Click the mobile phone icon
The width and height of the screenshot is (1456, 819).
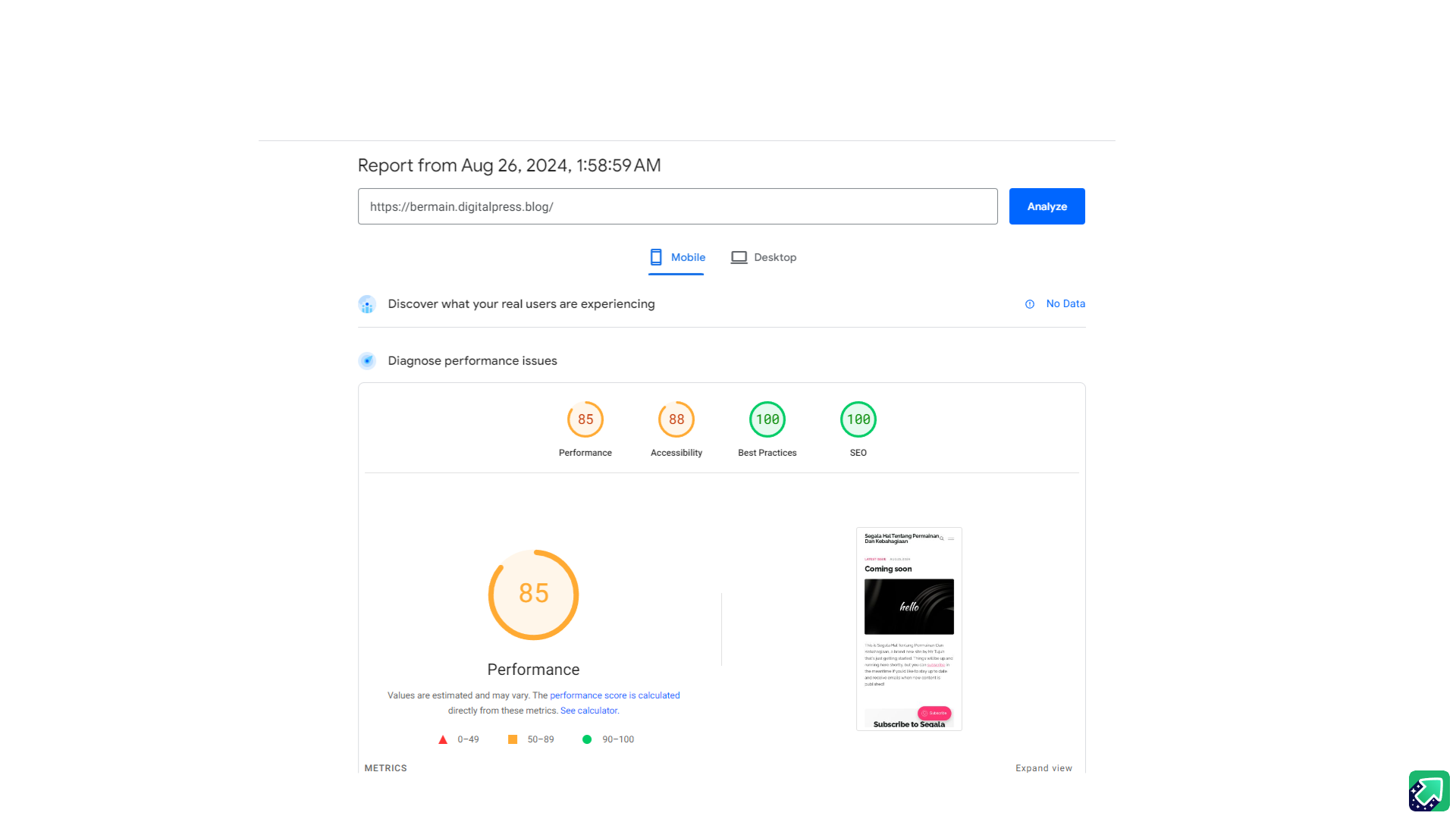click(656, 257)
